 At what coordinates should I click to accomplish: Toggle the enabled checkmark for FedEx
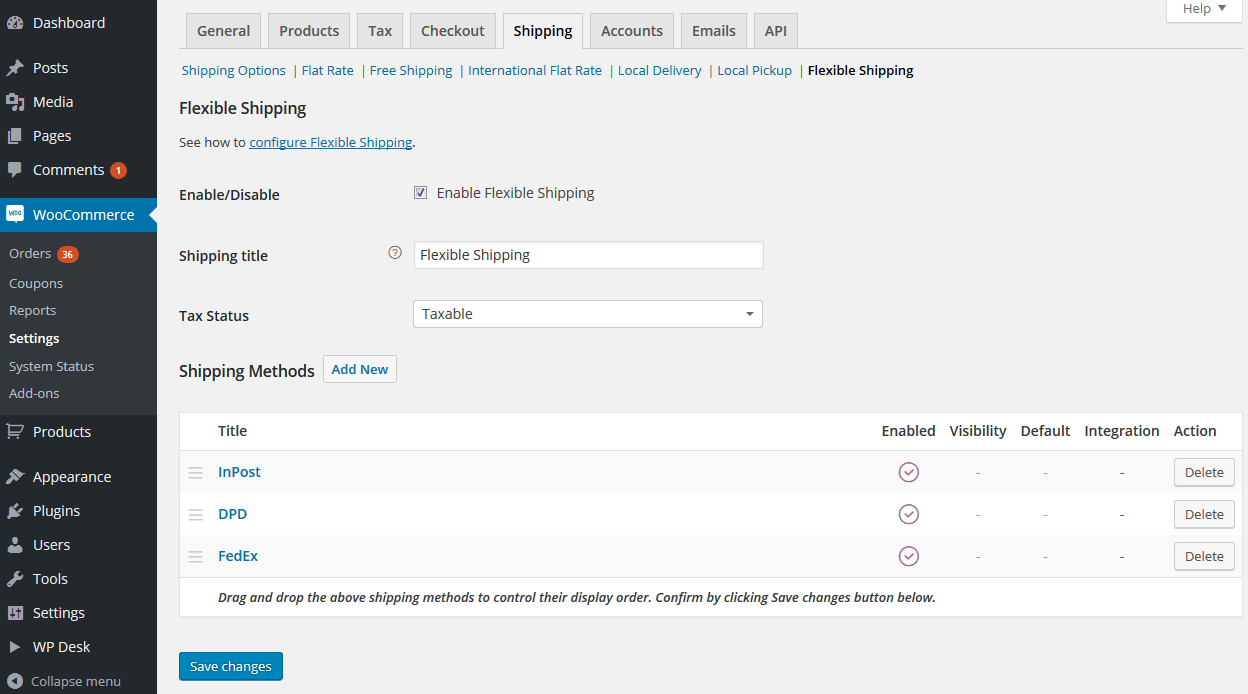click(908, 556)
